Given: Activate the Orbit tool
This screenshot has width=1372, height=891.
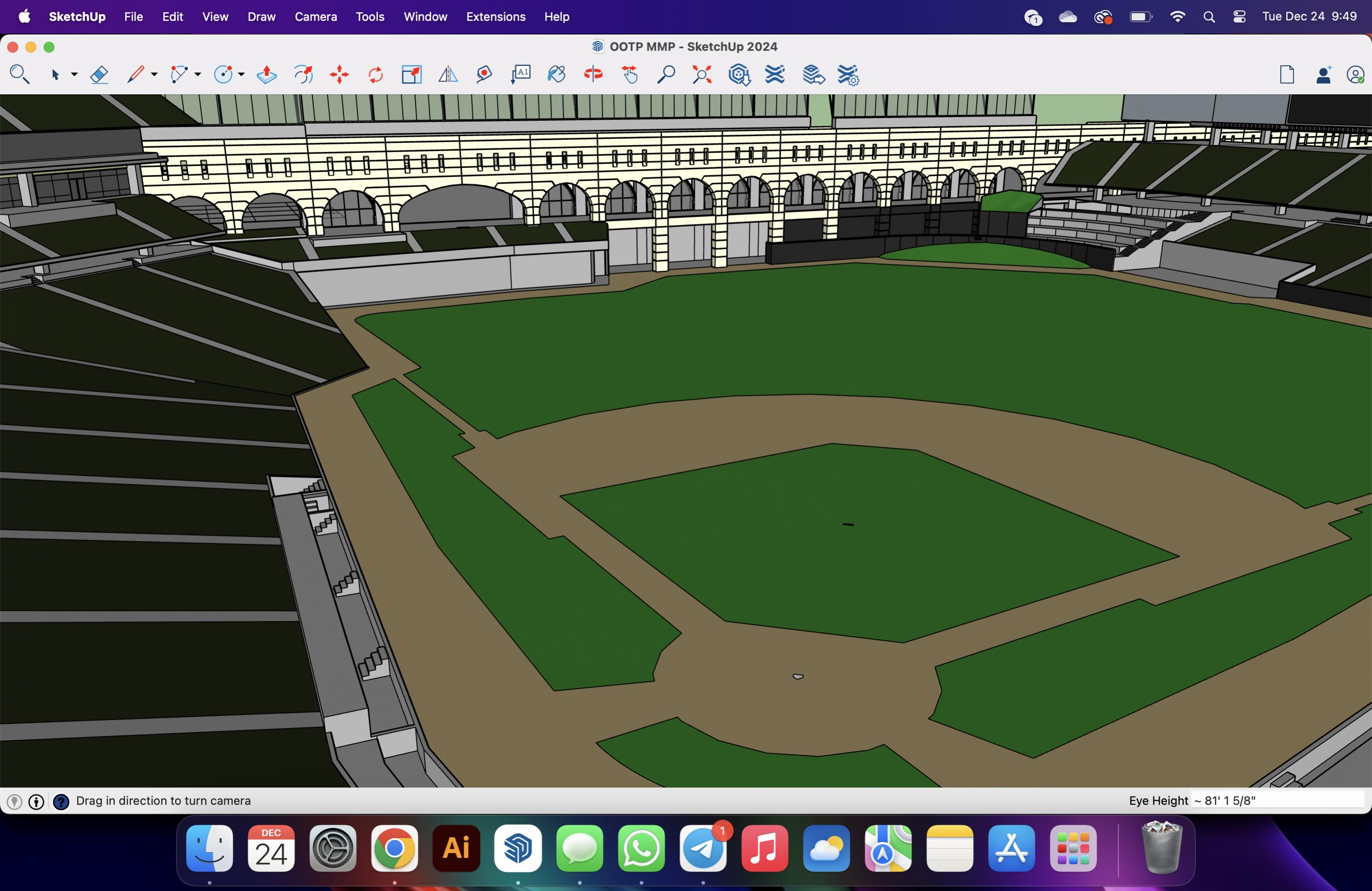Looking at the screenshot, I should click(x=593, y=74).
